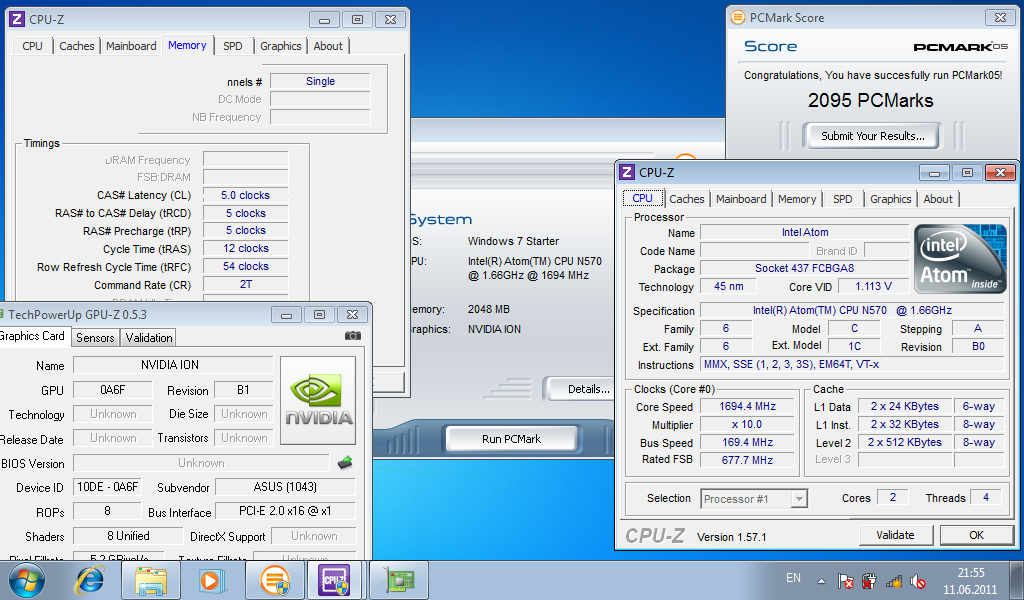
Task: Launch Internet Explorer from the taskbar
Action: coord(90,580)
